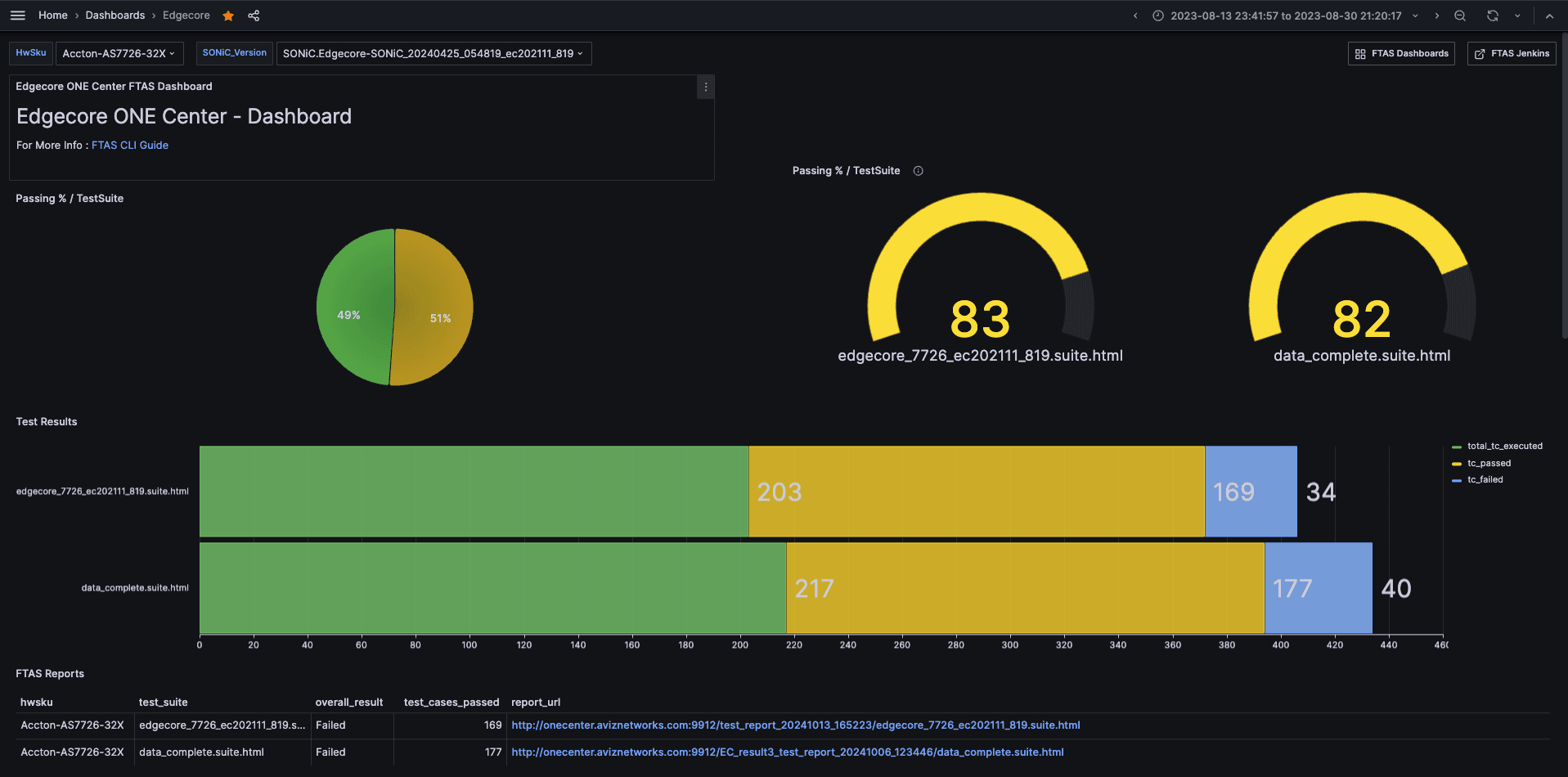Sort table by report_url column

click(x=536, y=702)
